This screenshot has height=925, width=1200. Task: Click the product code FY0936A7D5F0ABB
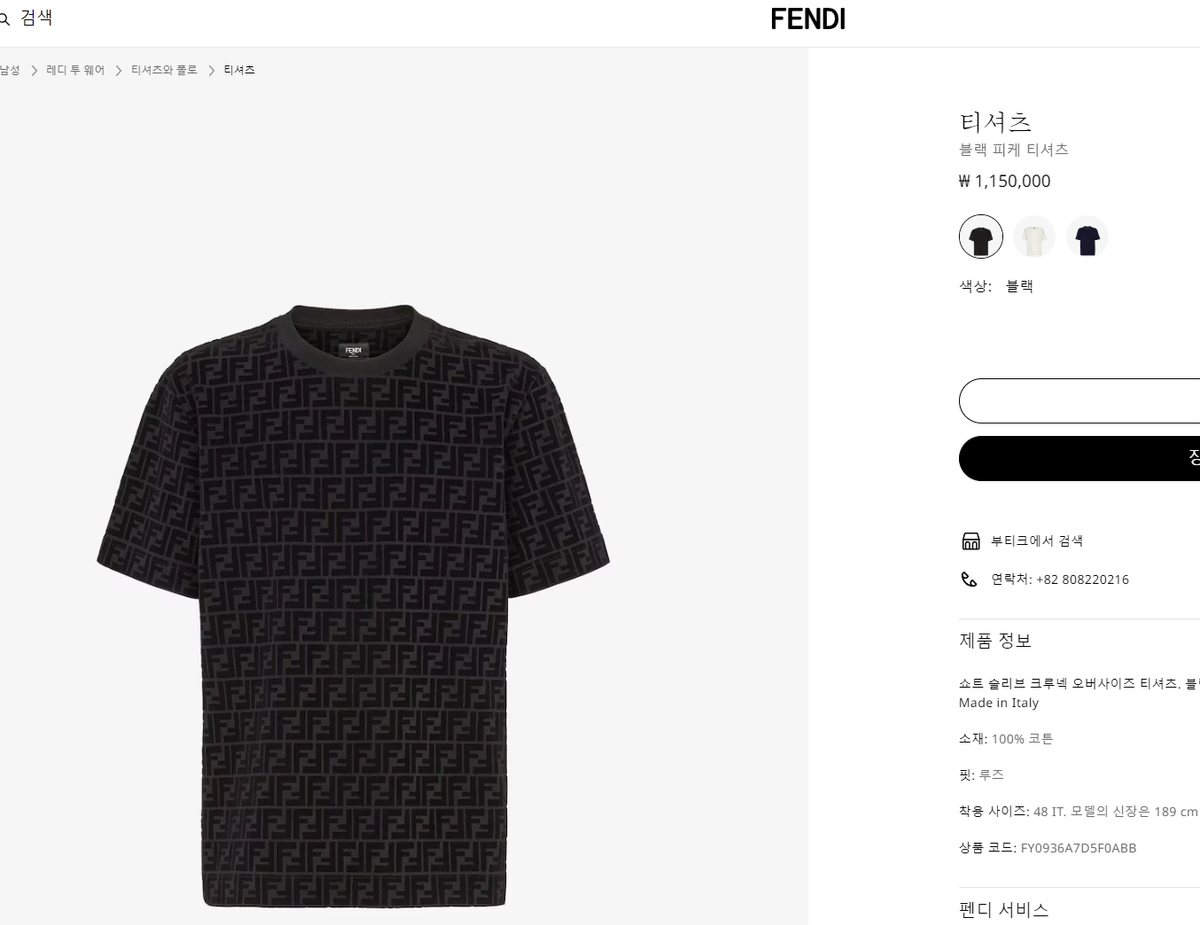pyautogui.click(x=1078, y=848)
